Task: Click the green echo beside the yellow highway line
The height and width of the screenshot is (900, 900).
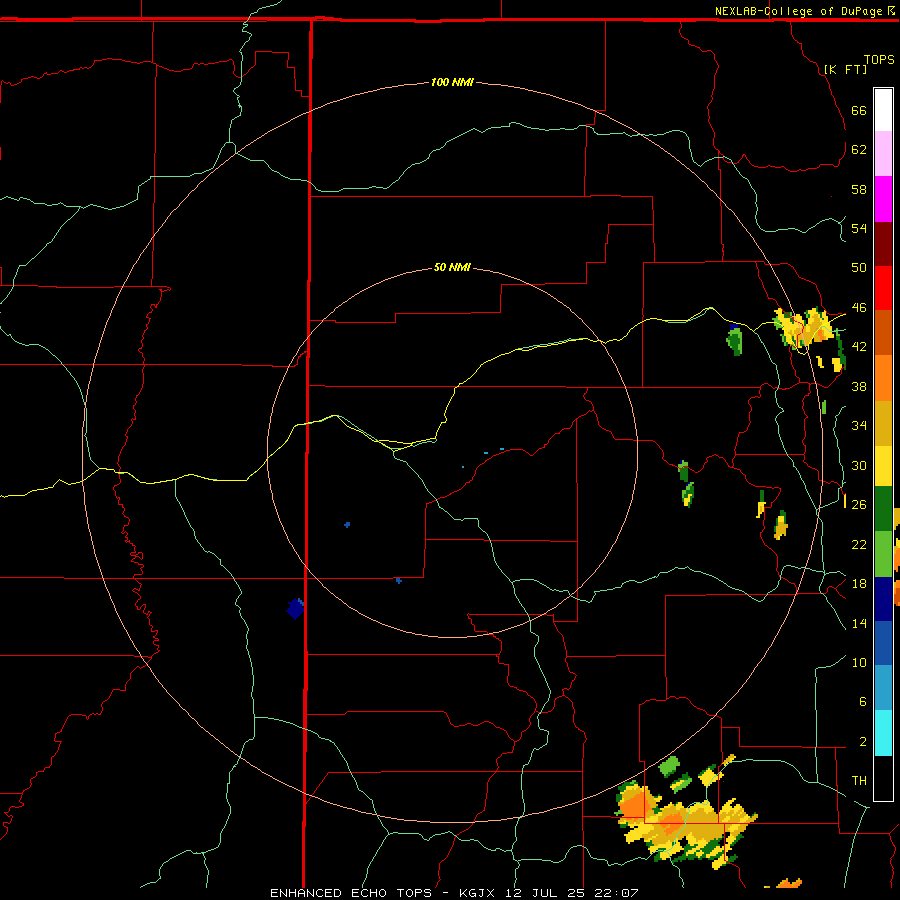Action: (734, 340)
